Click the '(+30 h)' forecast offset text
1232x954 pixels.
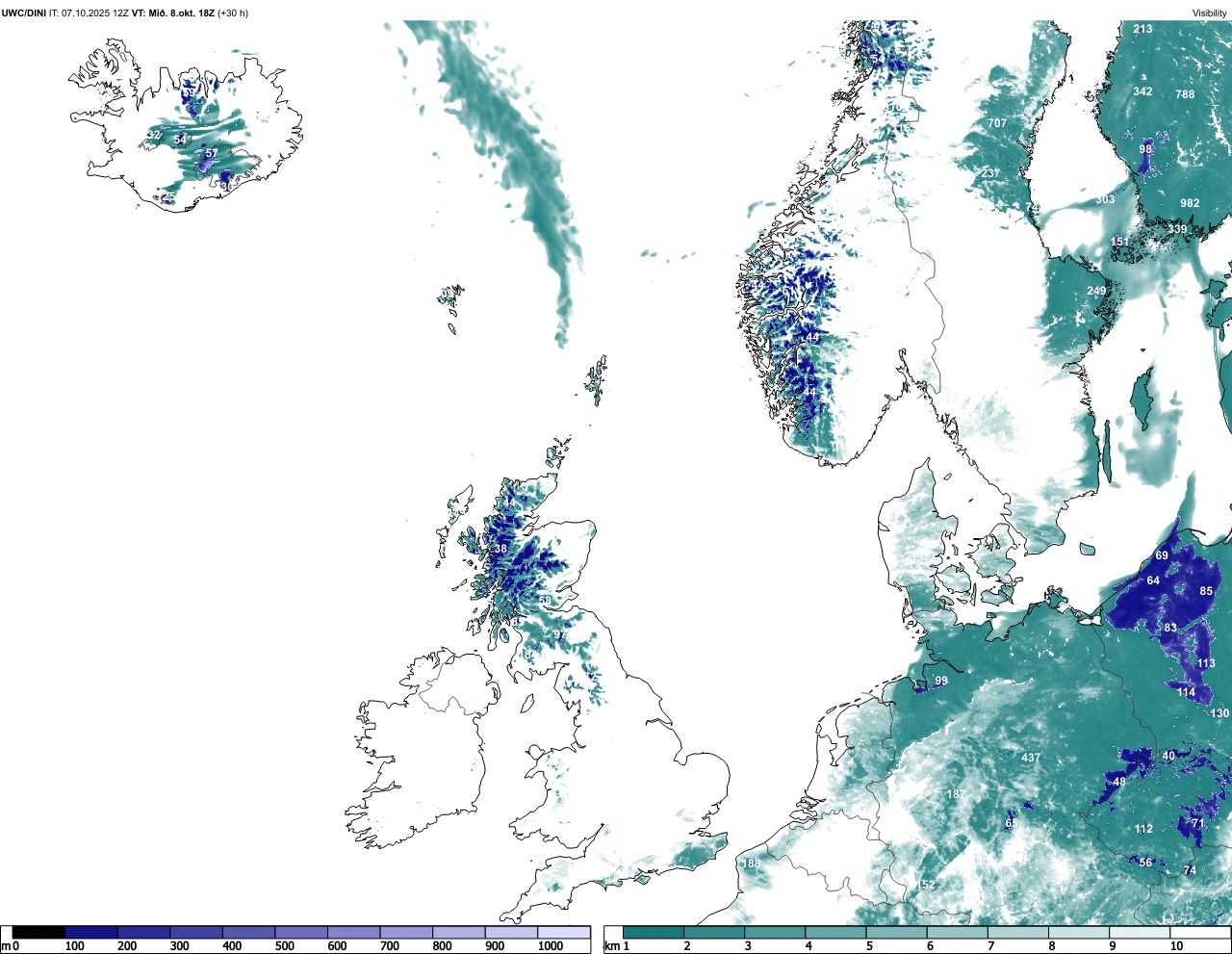pyautogui.click(x=233, y=13)
